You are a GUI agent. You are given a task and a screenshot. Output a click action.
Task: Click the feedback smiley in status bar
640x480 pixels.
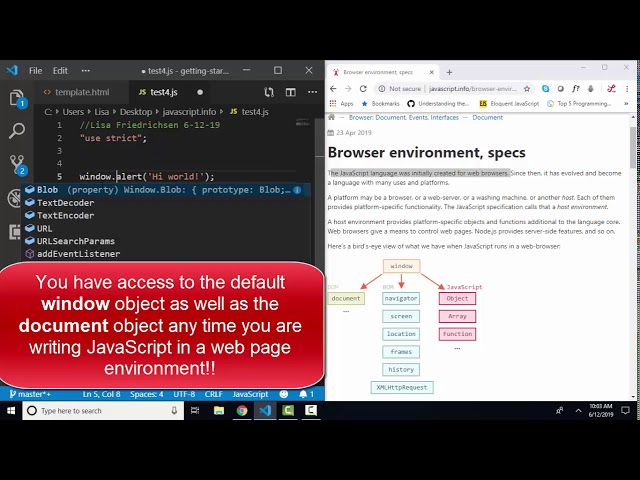(284, 394)
